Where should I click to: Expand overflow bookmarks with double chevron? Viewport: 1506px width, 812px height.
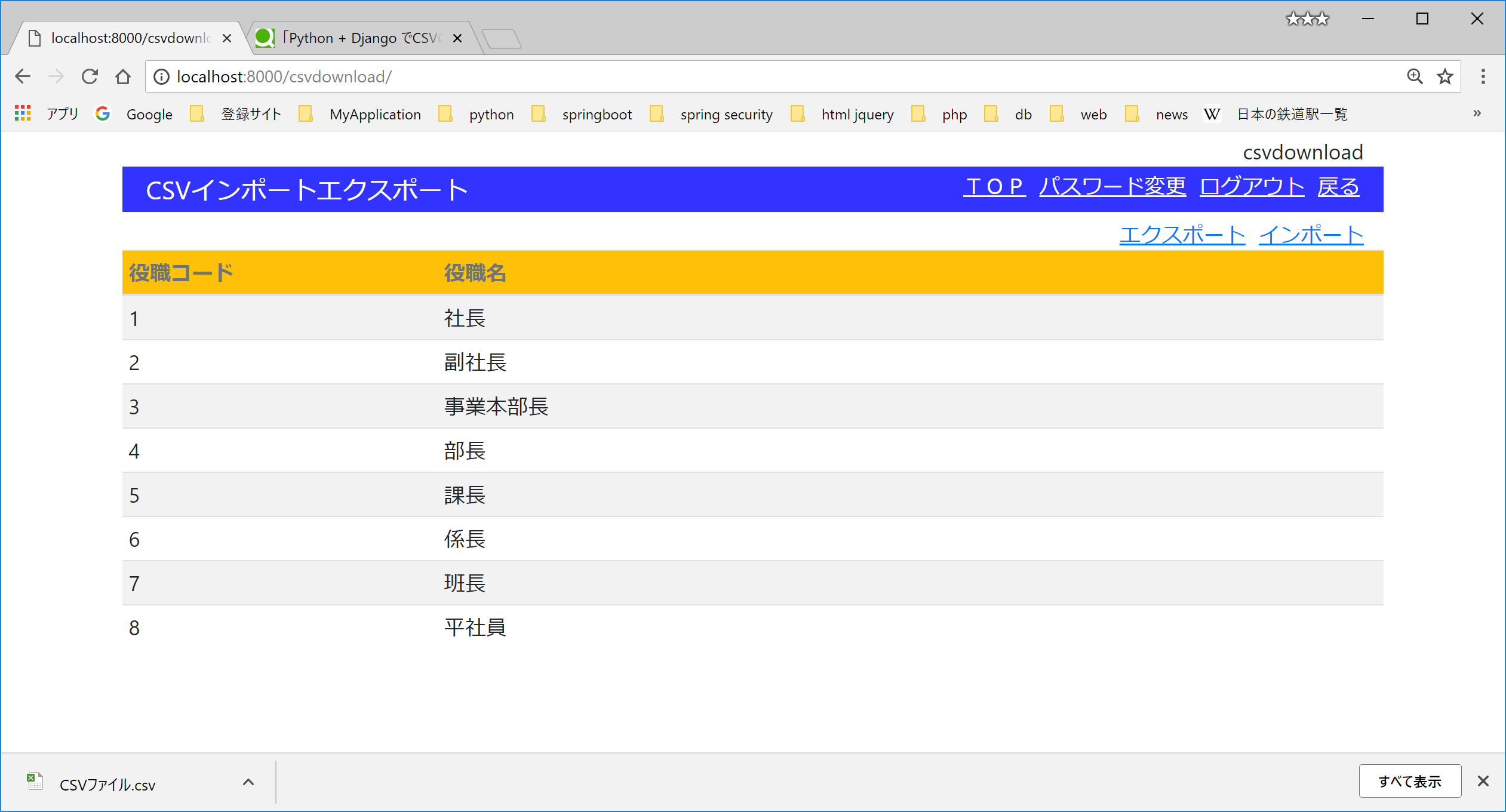[x=1477, y=113]
